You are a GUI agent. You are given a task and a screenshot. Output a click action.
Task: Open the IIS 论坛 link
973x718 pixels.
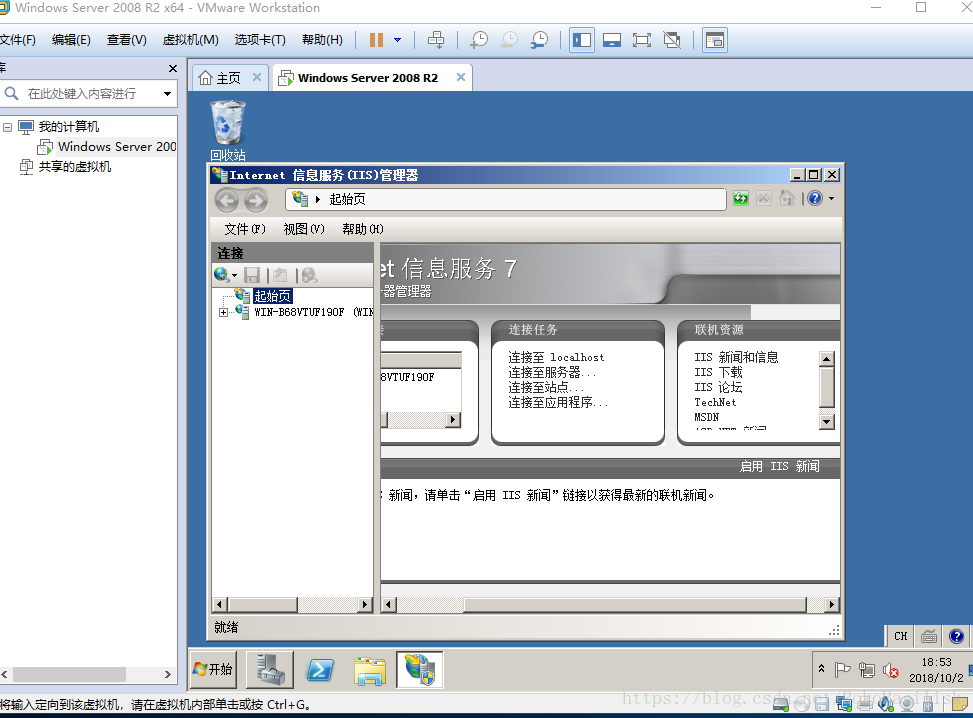click(x=718, y=387)
